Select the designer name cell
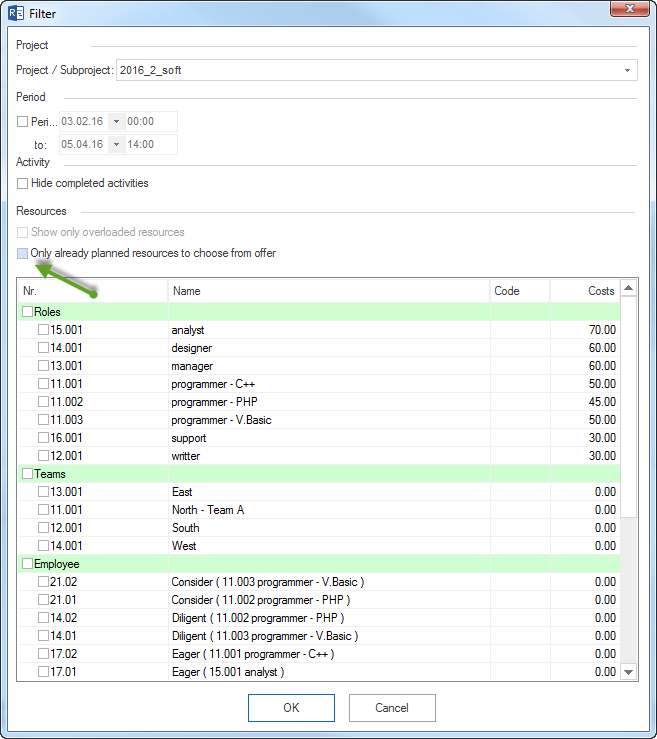 click(329, 347)
